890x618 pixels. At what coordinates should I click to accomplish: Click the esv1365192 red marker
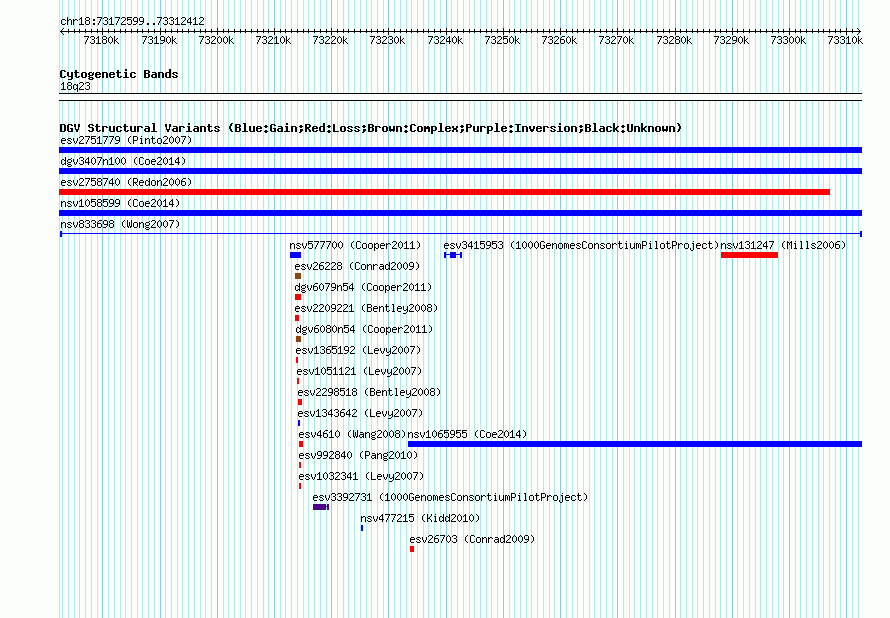pyautogui.click(x=297, y=360)
